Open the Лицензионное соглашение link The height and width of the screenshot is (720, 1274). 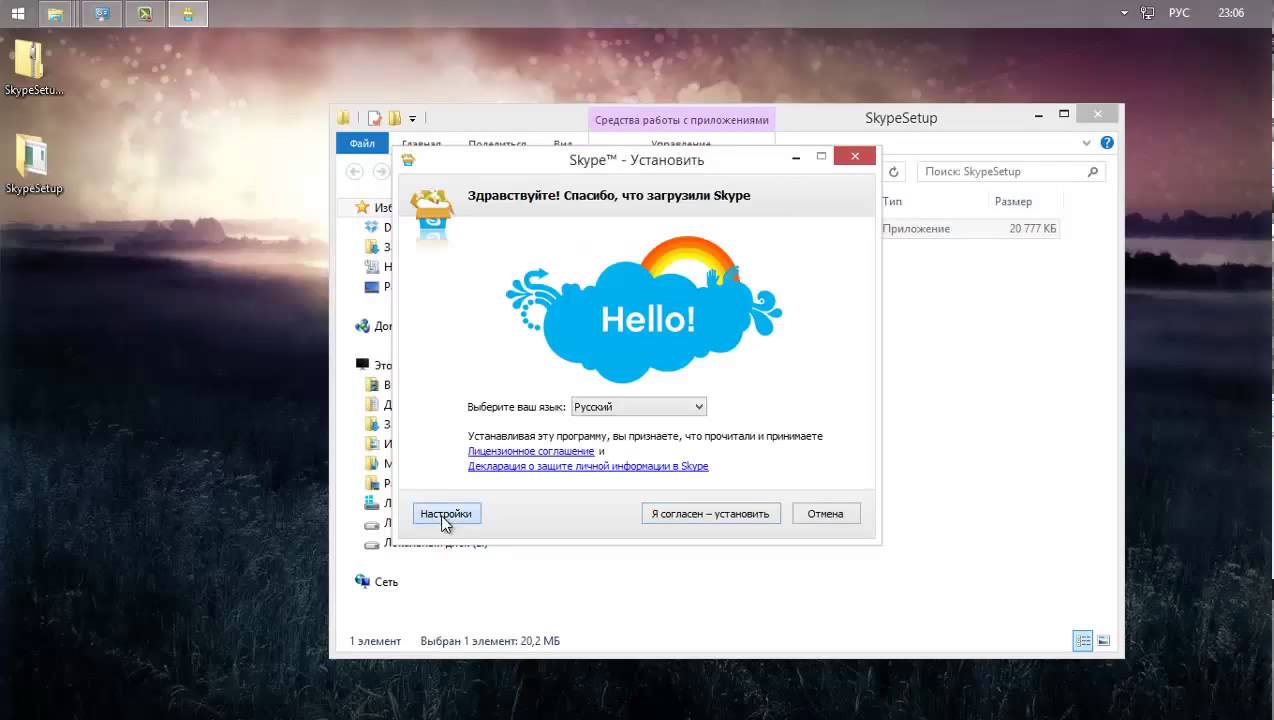coord(531,451)
